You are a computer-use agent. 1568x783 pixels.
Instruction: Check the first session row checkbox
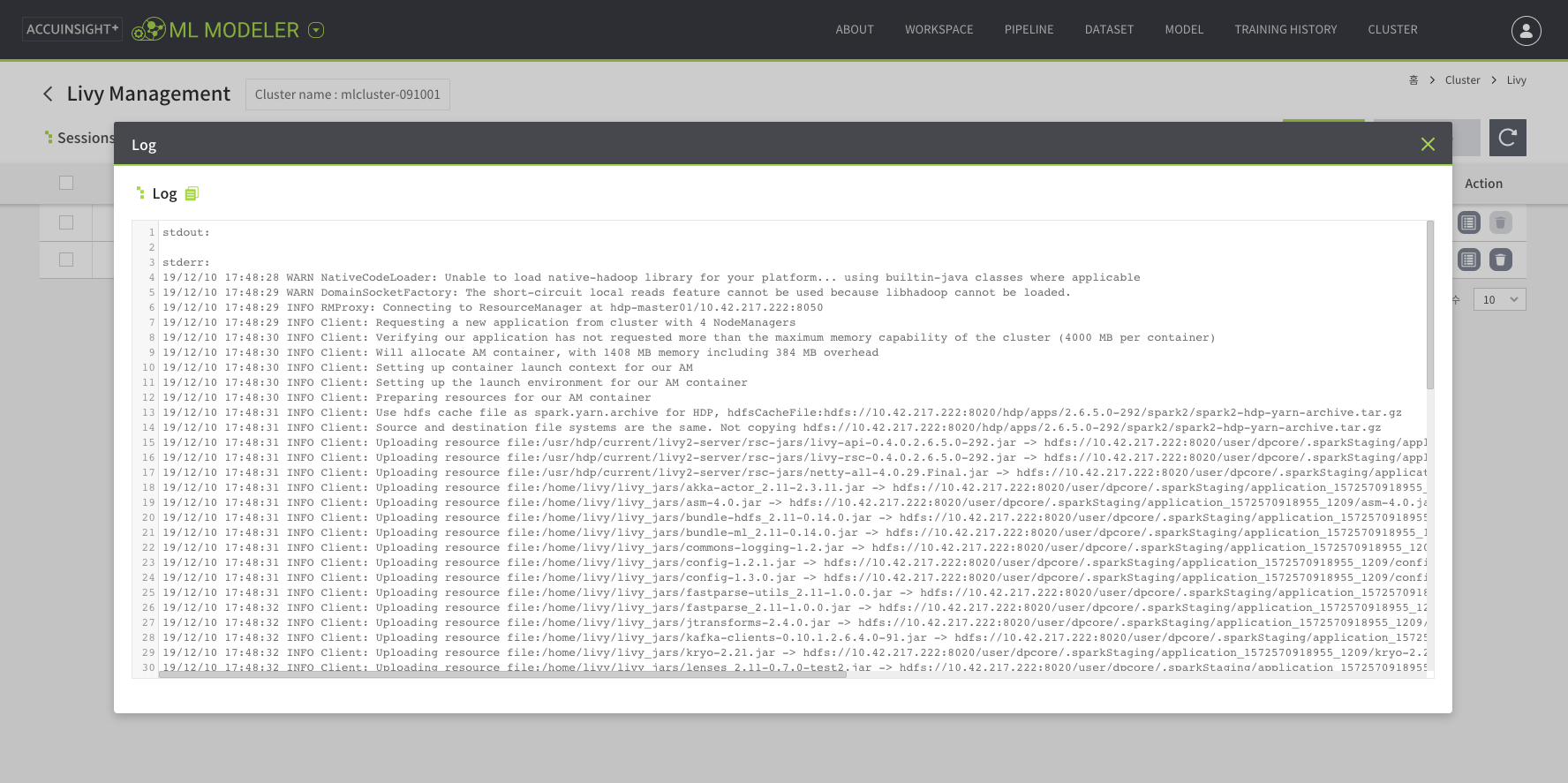(x=66, y=222)
